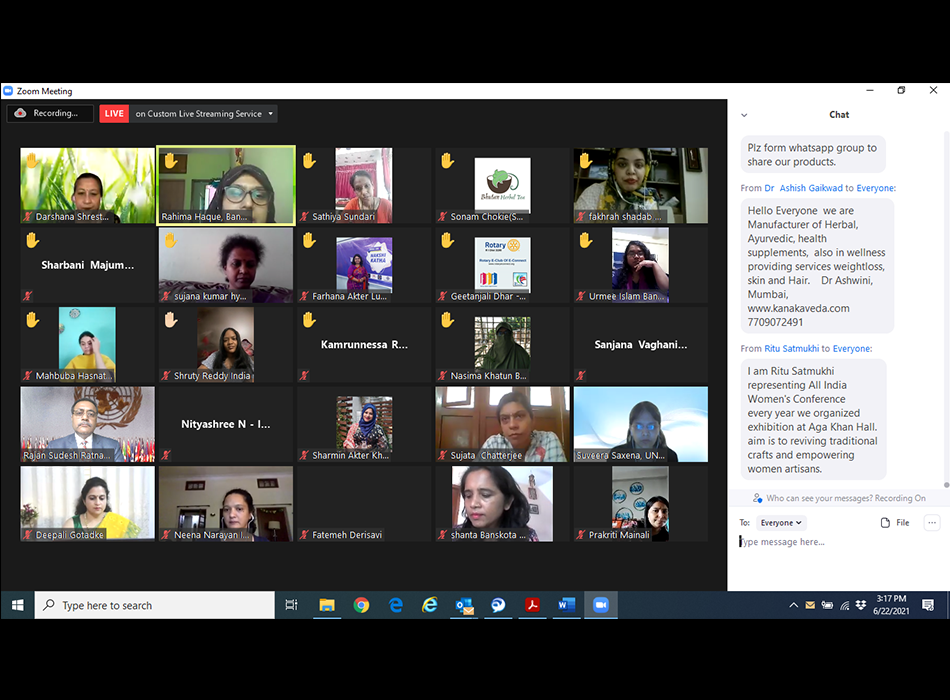Open the Windows Start menu
The image size is (950, 700).
coord(18,605)
